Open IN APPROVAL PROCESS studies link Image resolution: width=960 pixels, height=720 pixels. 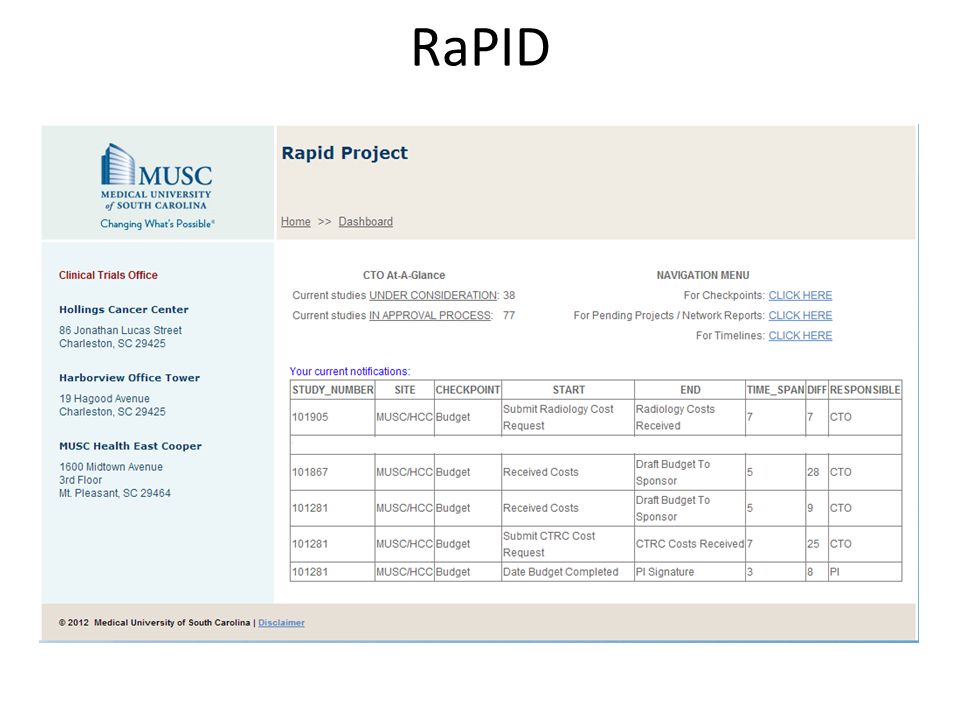[x=430, y=315]
